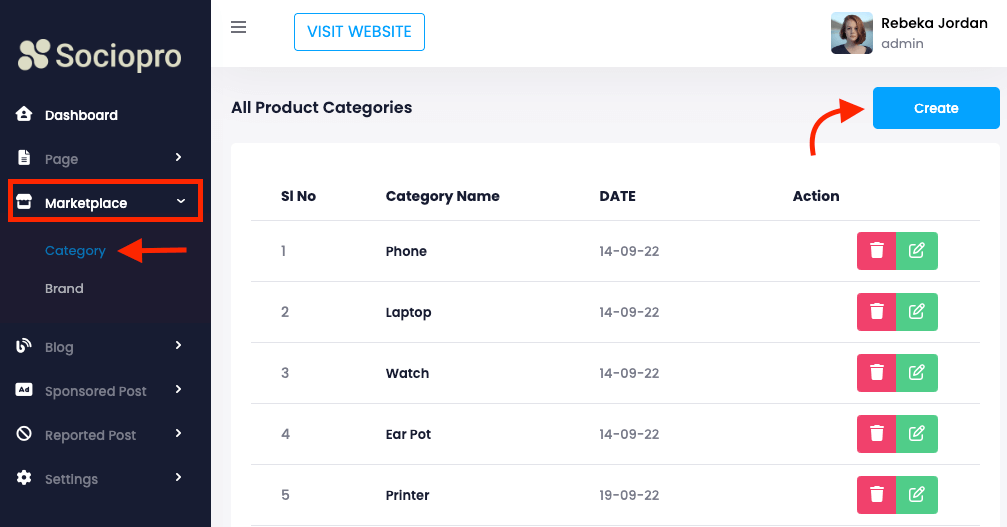The image size is (1007, 527).
Task: Delete the Phone category
Action: (x=877, y=251)
